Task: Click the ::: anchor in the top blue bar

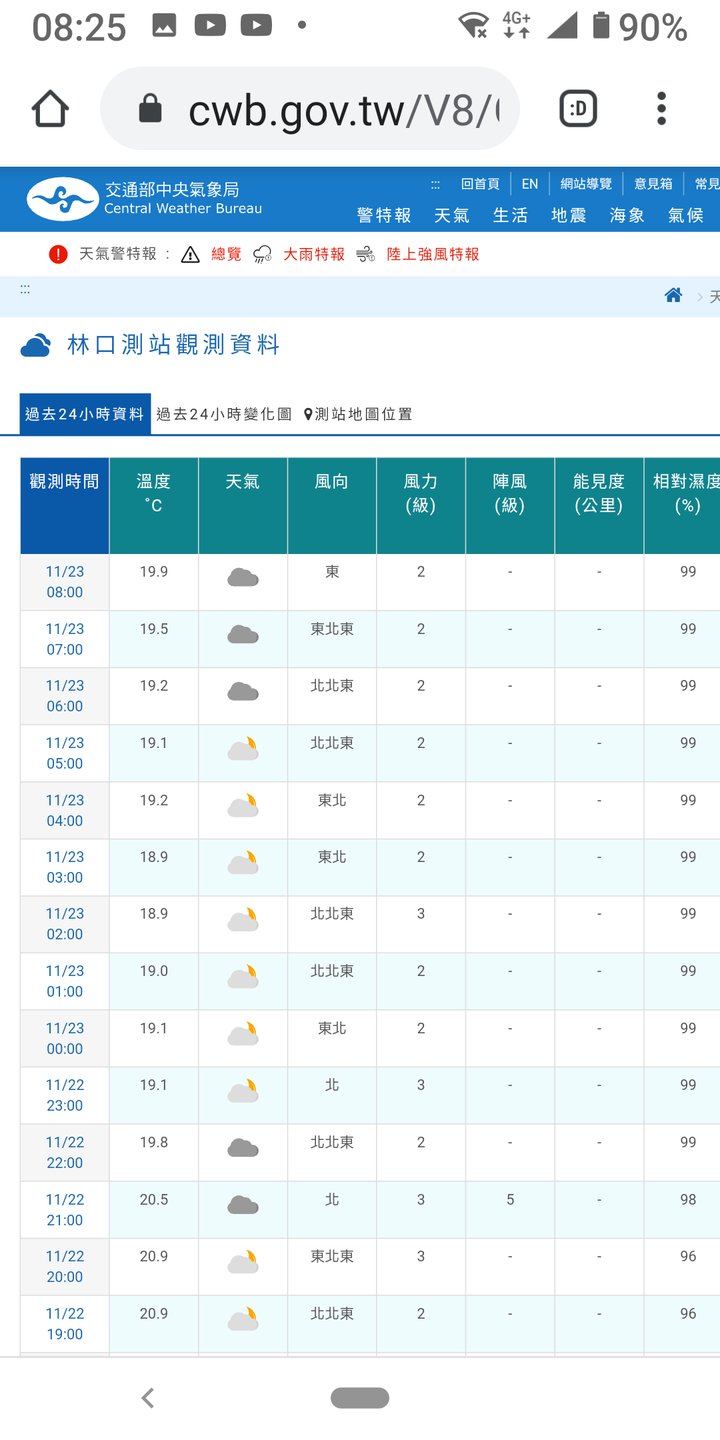Action: [x=435, y=184]
